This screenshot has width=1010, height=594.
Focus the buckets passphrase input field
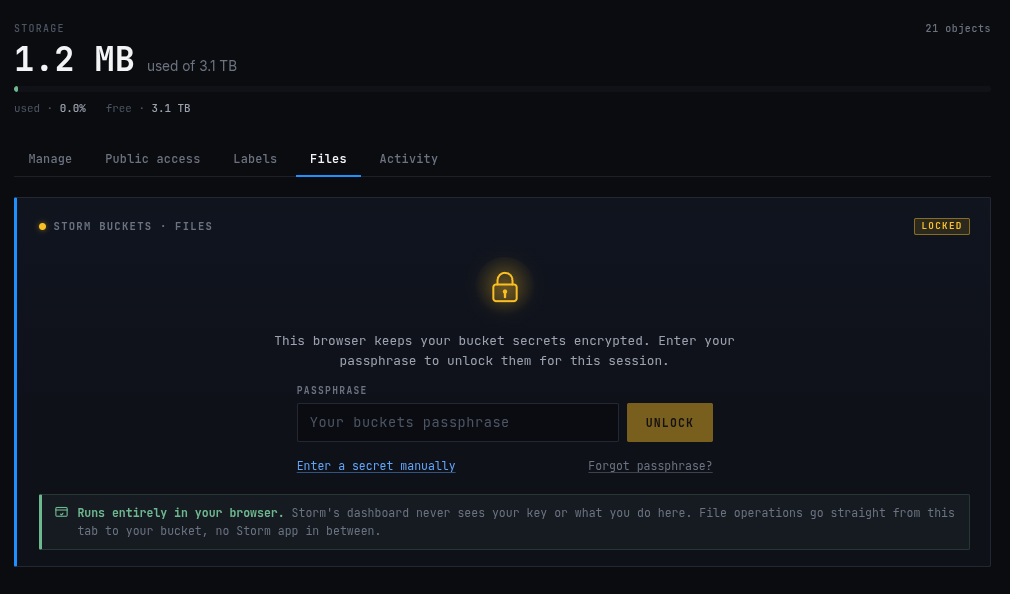tap(457, 423)
